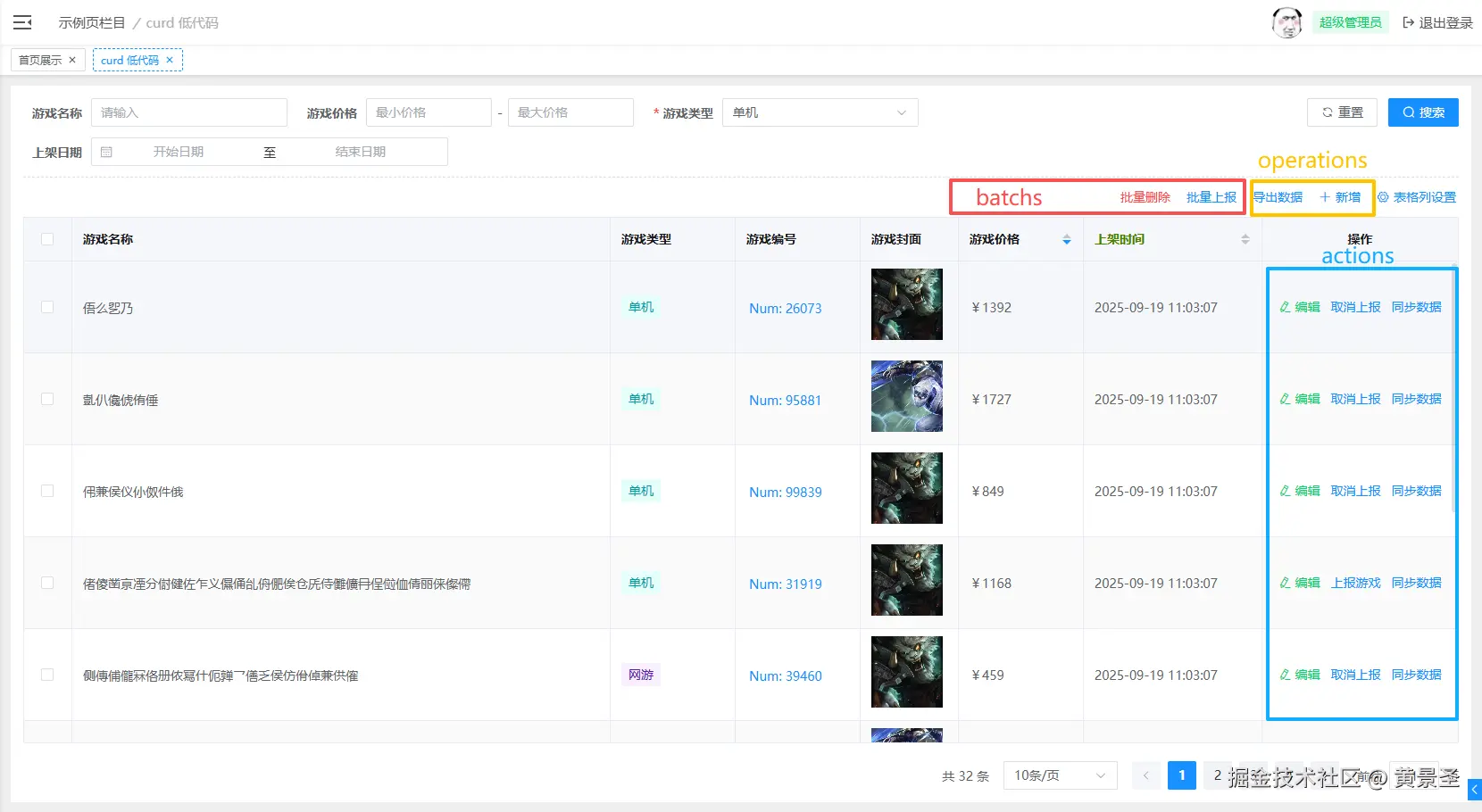
Task: Open the Num: 99839 link
Action: (786, 492)
